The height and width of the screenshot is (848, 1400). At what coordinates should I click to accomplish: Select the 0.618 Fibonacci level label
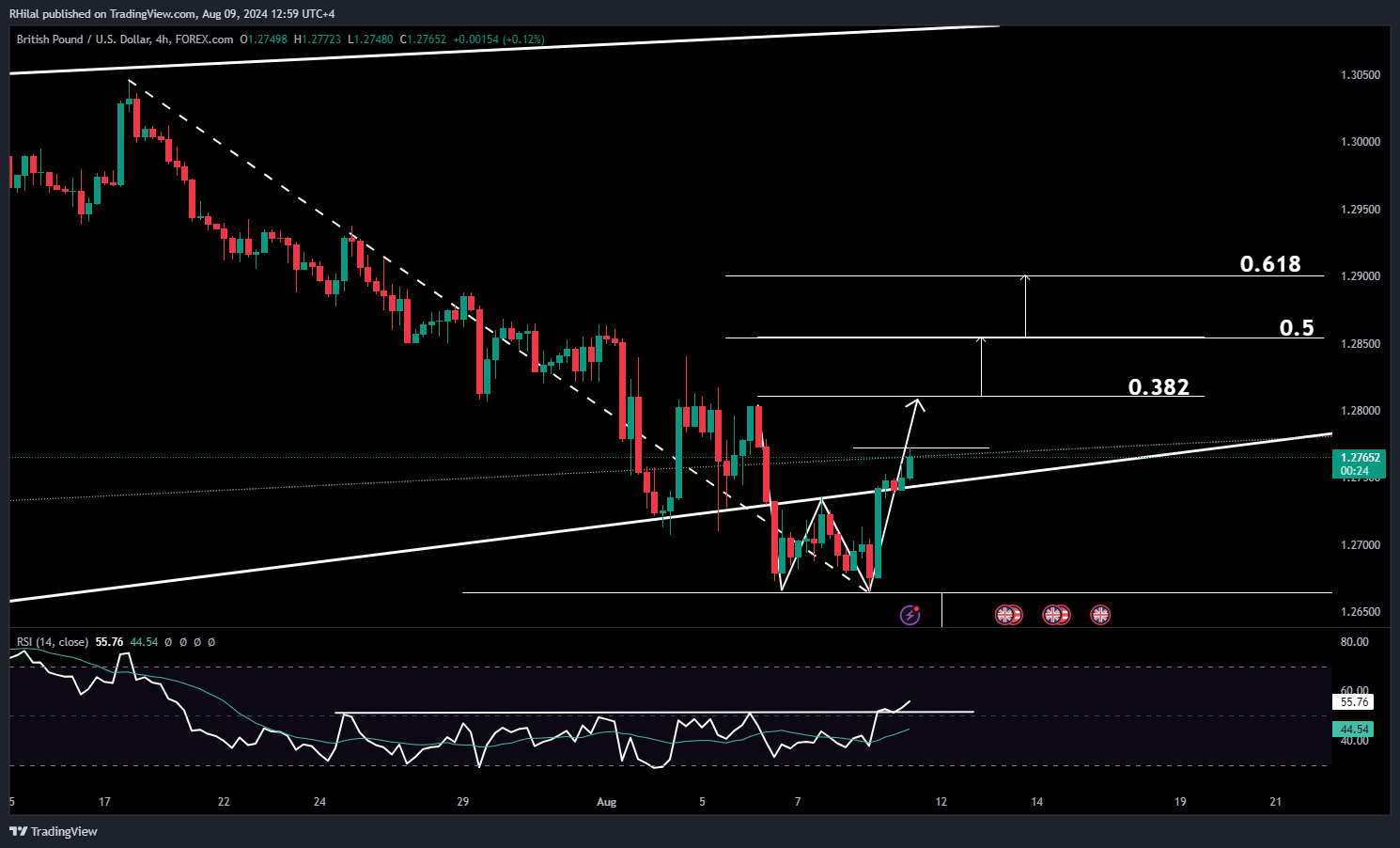(1270, 264)
